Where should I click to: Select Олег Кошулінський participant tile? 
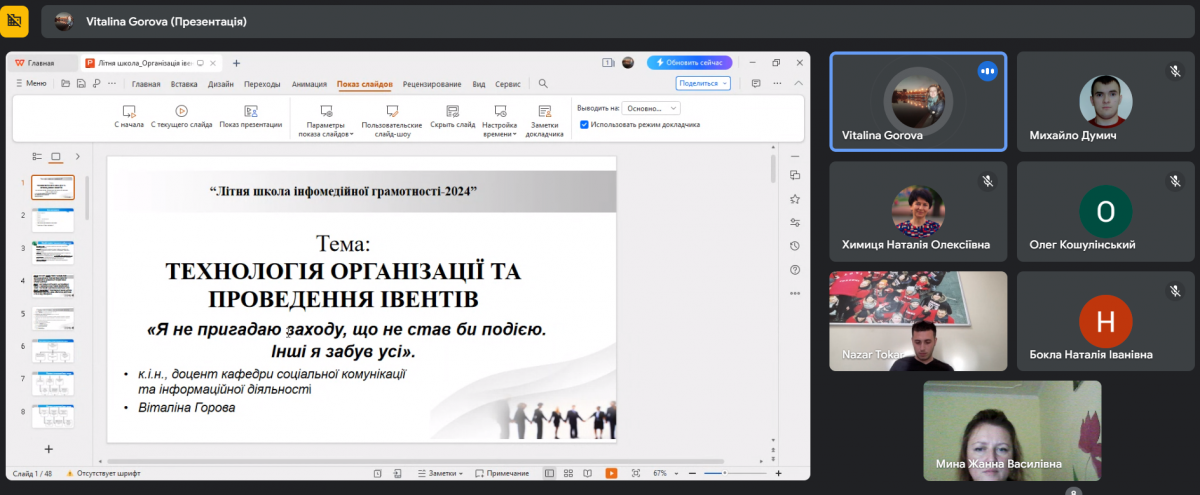[1105, 211]
